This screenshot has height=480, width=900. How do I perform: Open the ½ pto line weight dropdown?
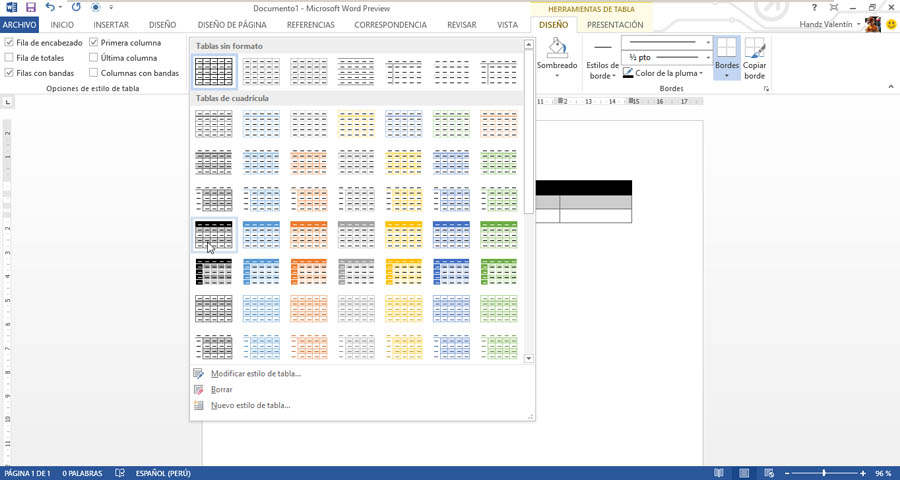tap(709, 58)
